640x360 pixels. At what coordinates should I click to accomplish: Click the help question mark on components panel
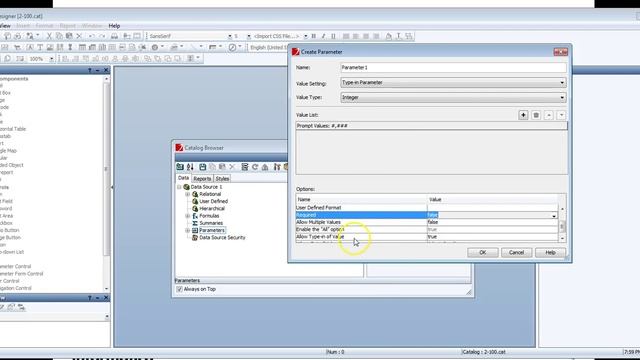pos(90,71)
